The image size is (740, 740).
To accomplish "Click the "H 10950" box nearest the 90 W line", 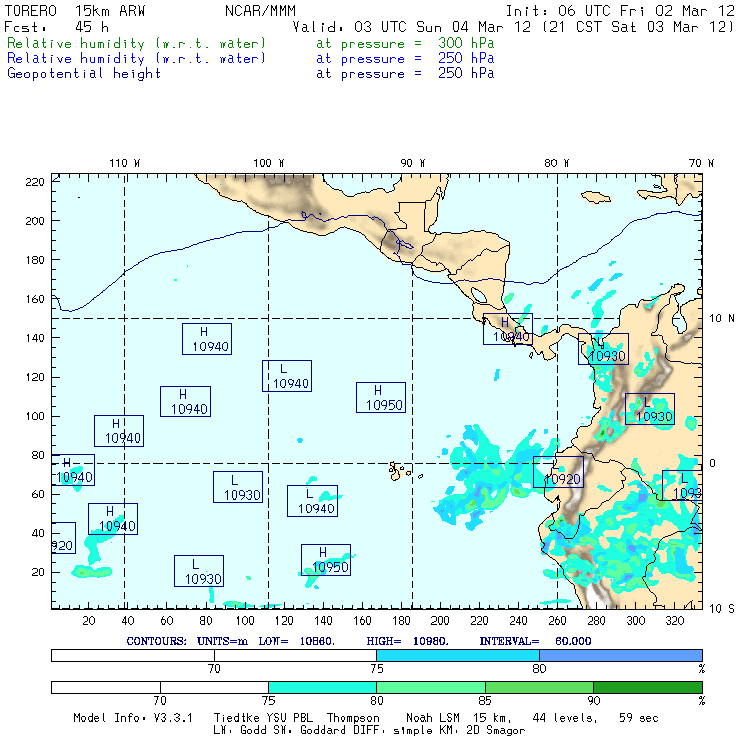I will point(381,397).
